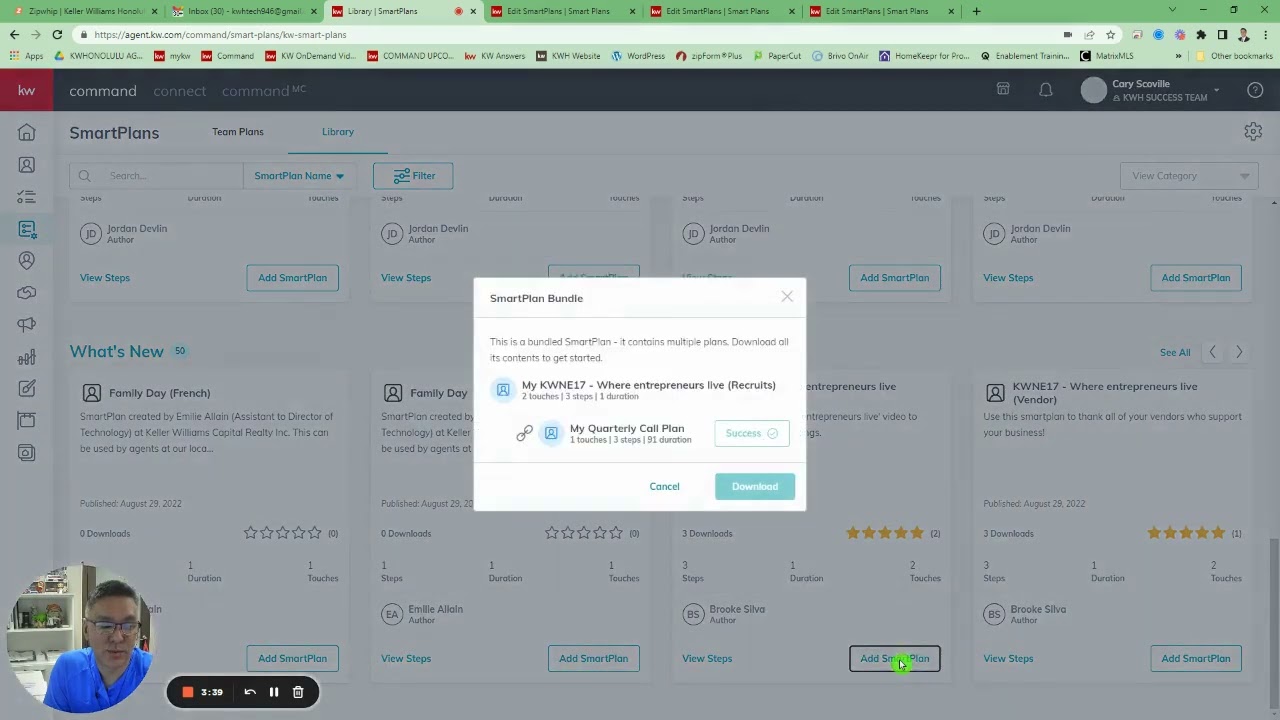The height and width of the screenshot is (720, 1280).
Task: Go to next What's New page arrow
Action: pos(1239,352)
